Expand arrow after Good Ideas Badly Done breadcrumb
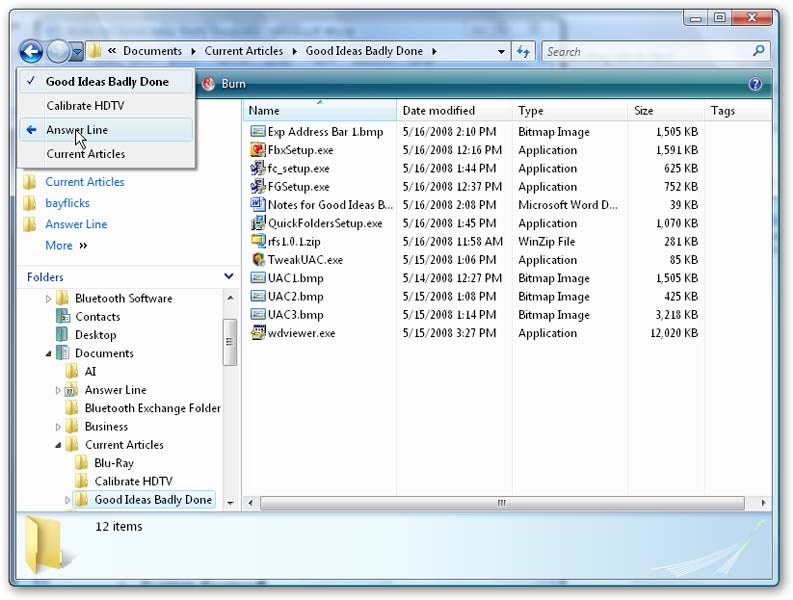The width and height of the screenshot is (793, 600). tap(434, 52)
